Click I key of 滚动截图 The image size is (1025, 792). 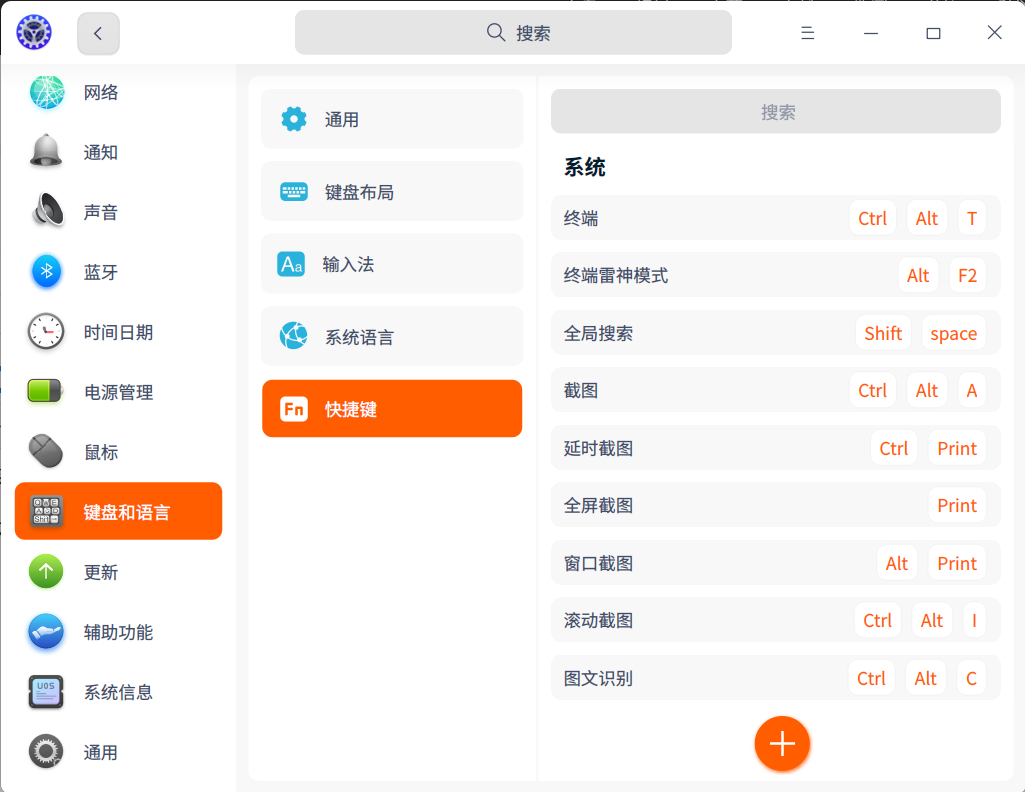[x=974, y=620]
